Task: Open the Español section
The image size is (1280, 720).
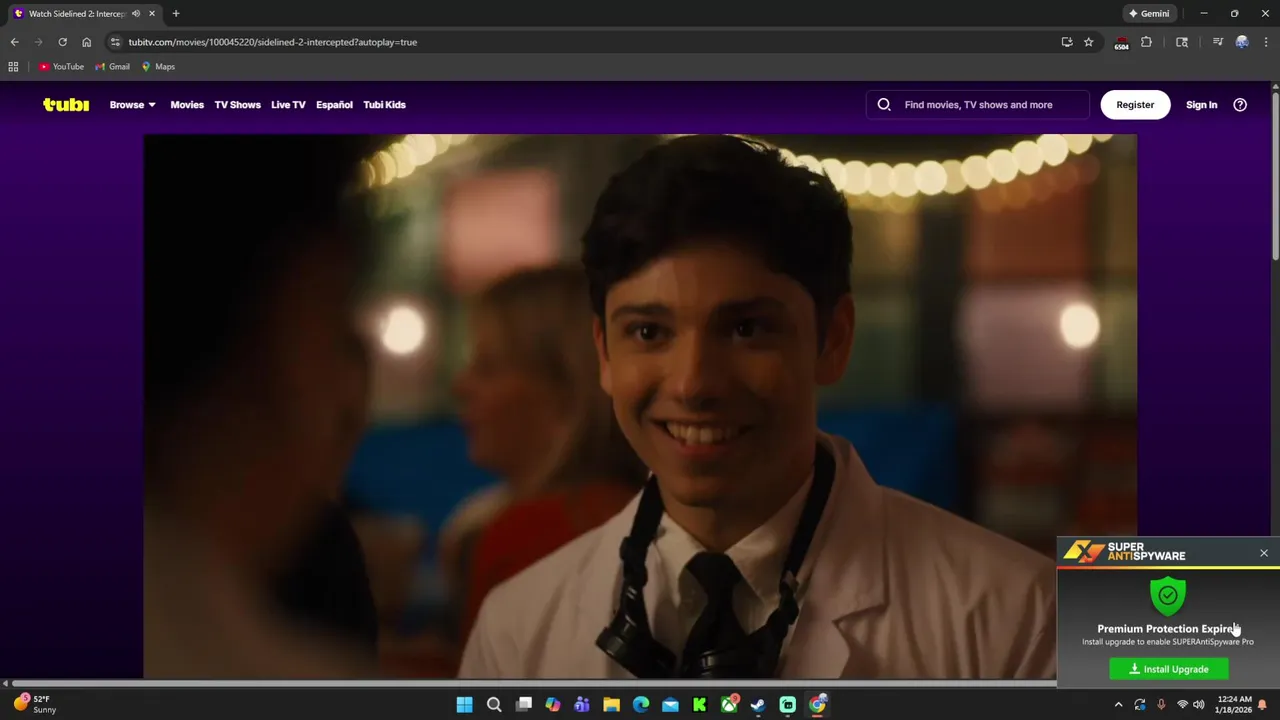Action: pyautogui.click(x=334, y=105)
